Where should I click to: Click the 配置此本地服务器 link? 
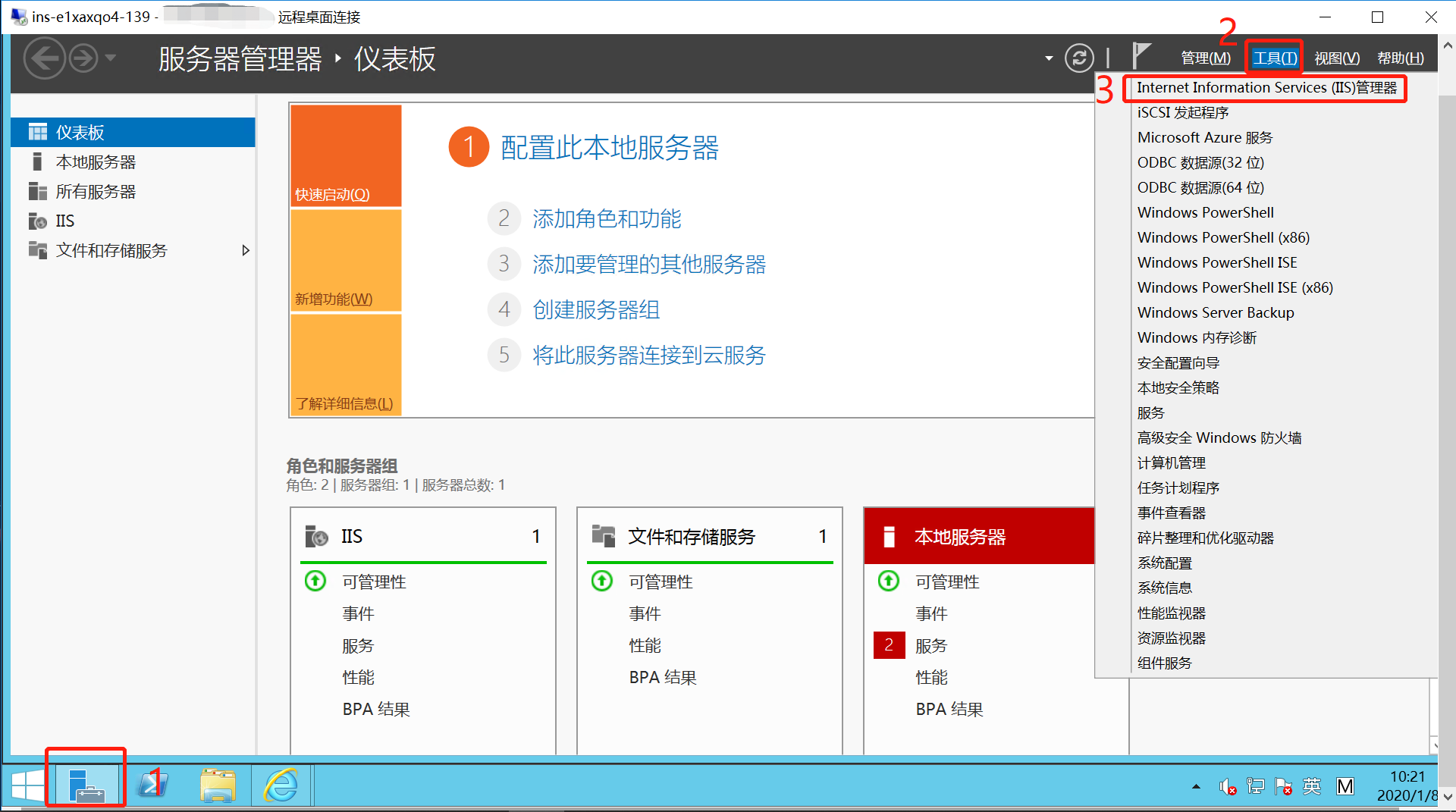[610, 148]
